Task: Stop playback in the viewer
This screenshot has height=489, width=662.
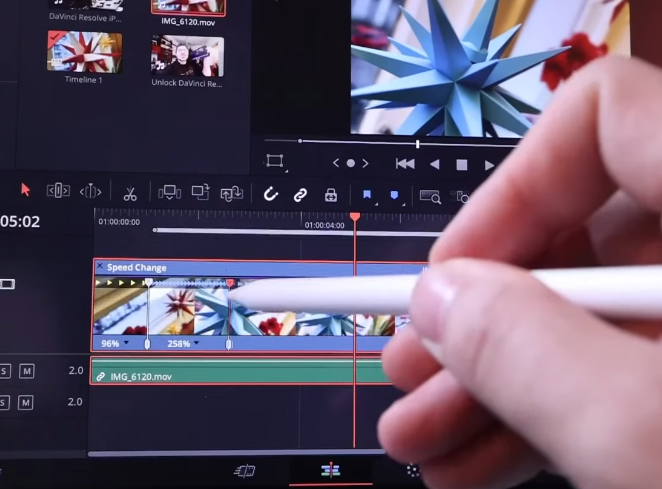Action: pos(462,165)
